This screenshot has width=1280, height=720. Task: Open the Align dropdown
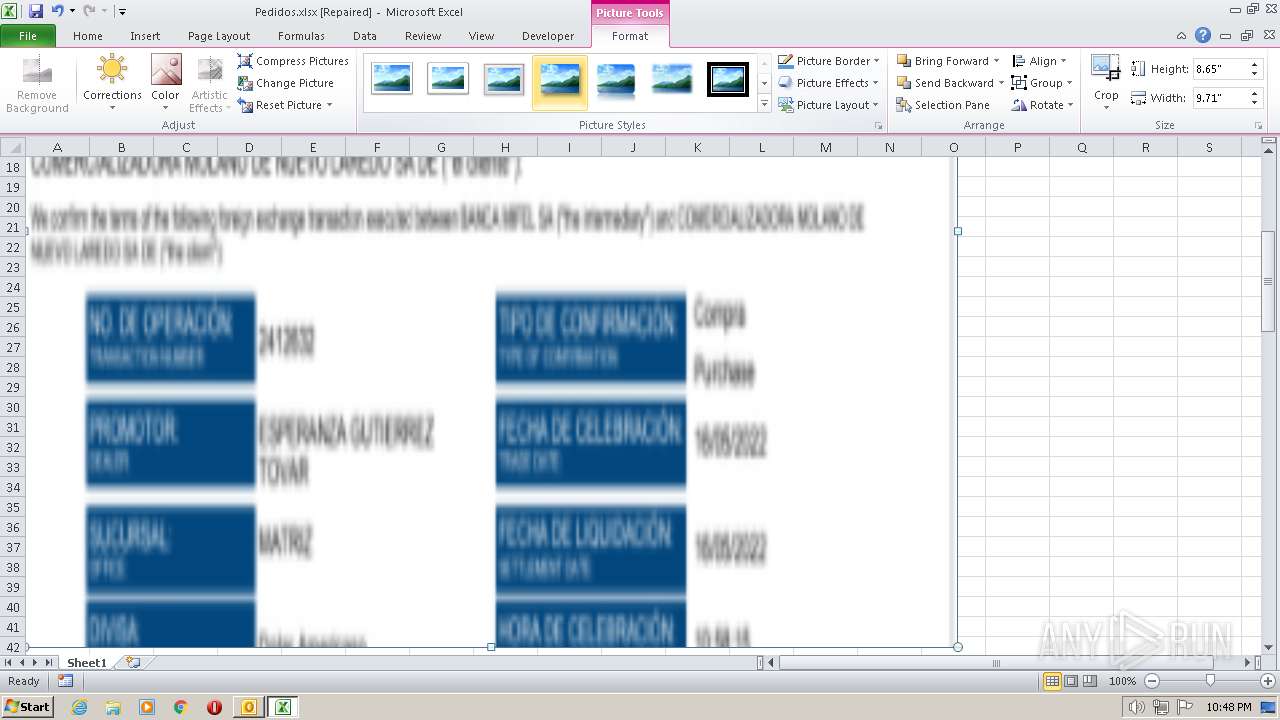(1040, 61)
